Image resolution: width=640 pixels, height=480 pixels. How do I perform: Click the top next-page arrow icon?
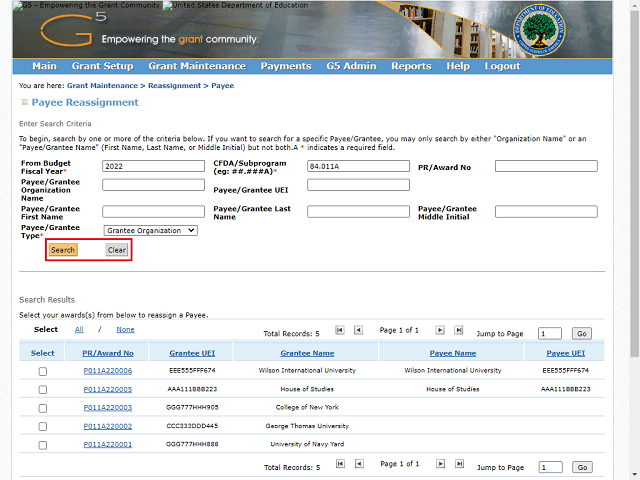[x=439, y=330]
